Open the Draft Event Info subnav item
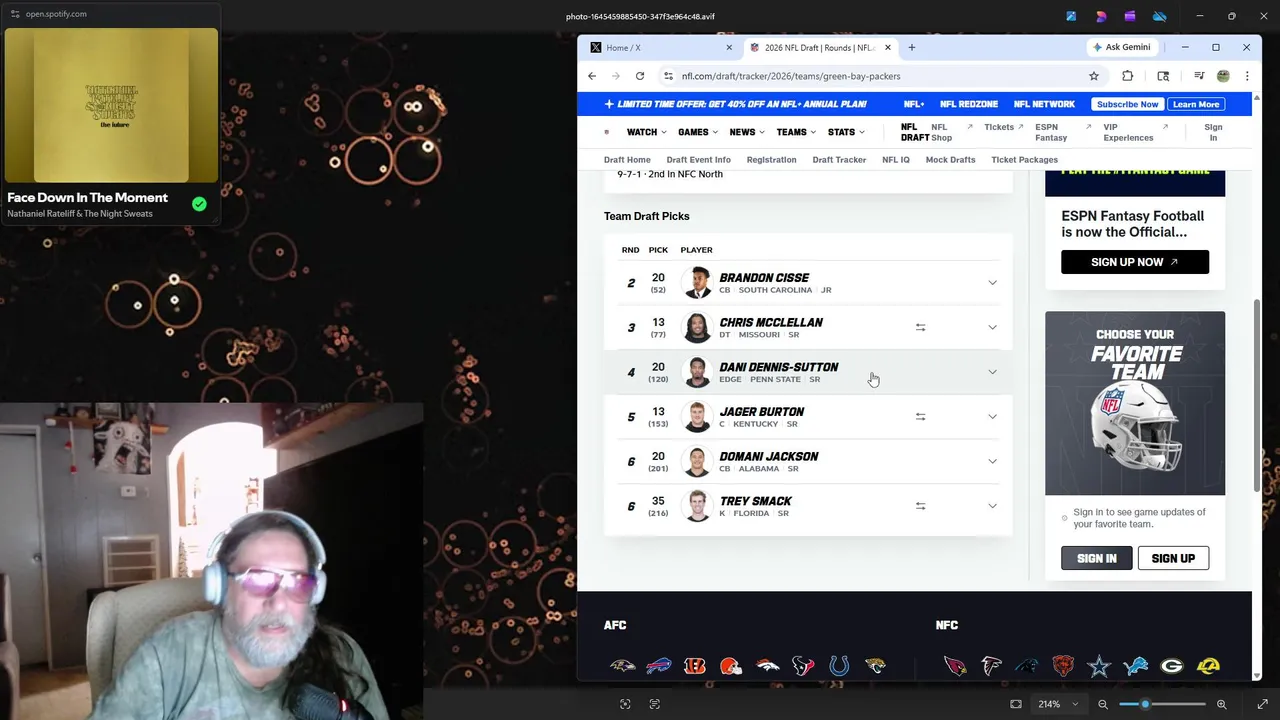Screen dimensions: 1280x720 click(x=698, y=160)
